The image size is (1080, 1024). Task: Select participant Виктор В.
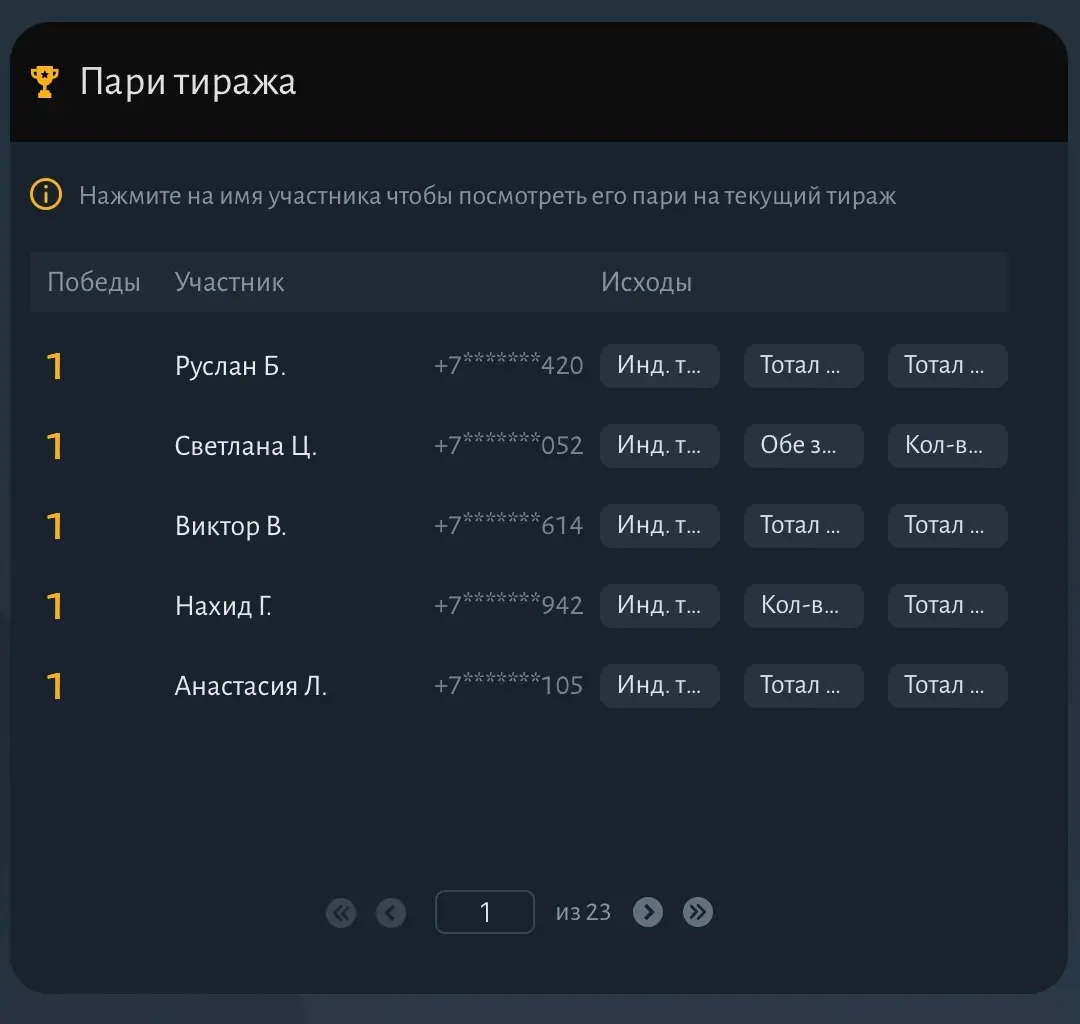[x=230, y=526]
